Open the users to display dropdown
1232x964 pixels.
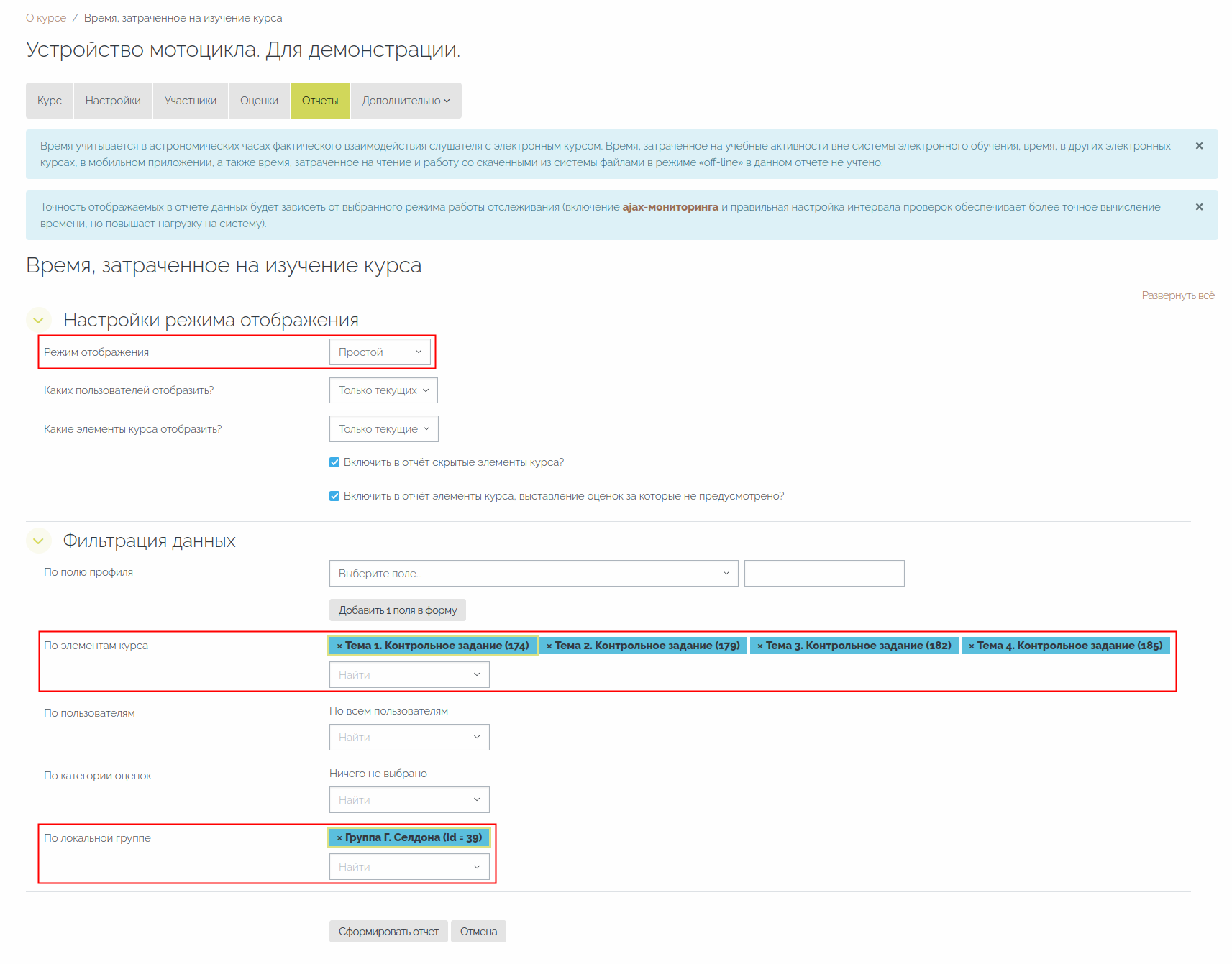pyautogui.click(x=383, y=390)
